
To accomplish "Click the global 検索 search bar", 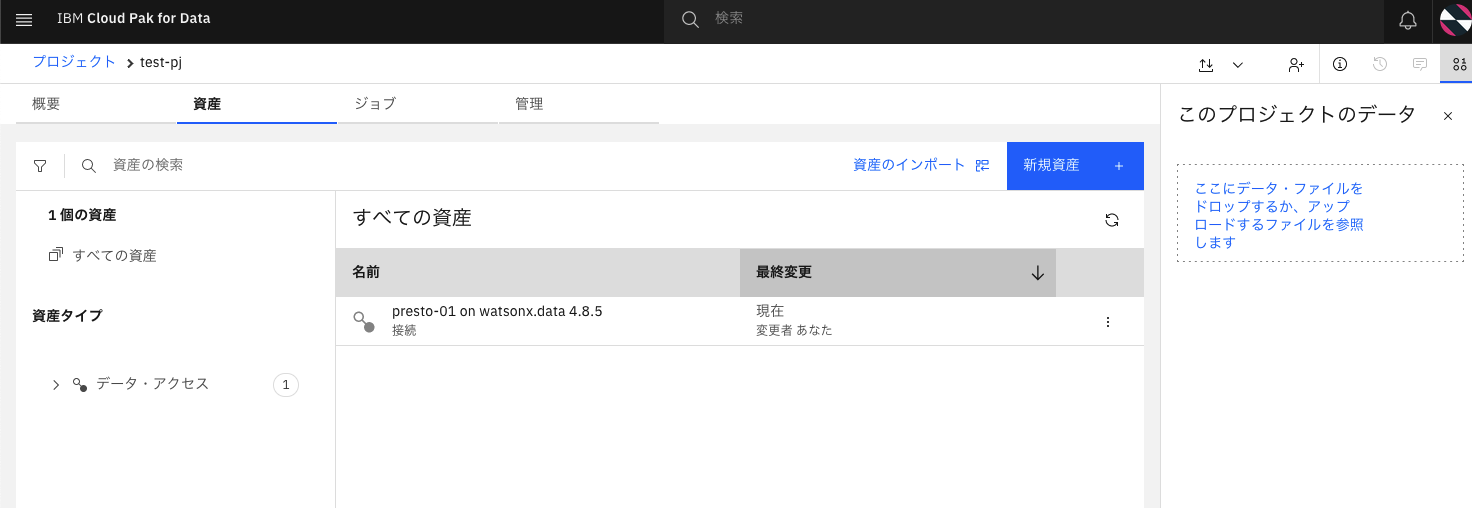I will pyautogui.click(x=1026, y=19).
